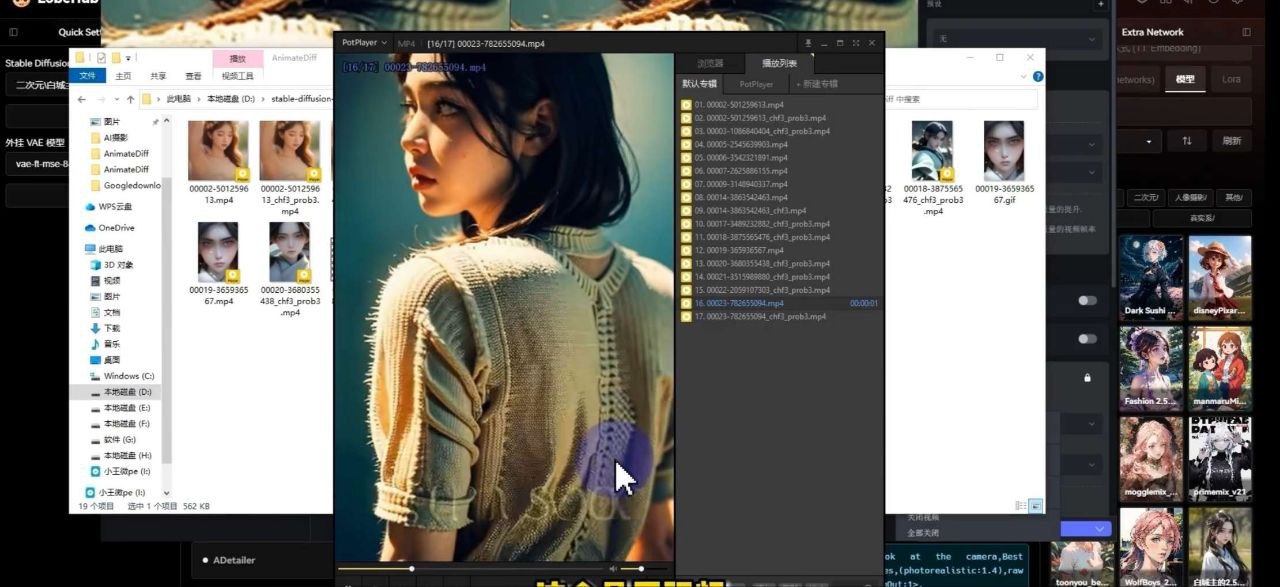Click 此电脑 in the Explorer address bar
1280x587 pixels.
[178, 100]
